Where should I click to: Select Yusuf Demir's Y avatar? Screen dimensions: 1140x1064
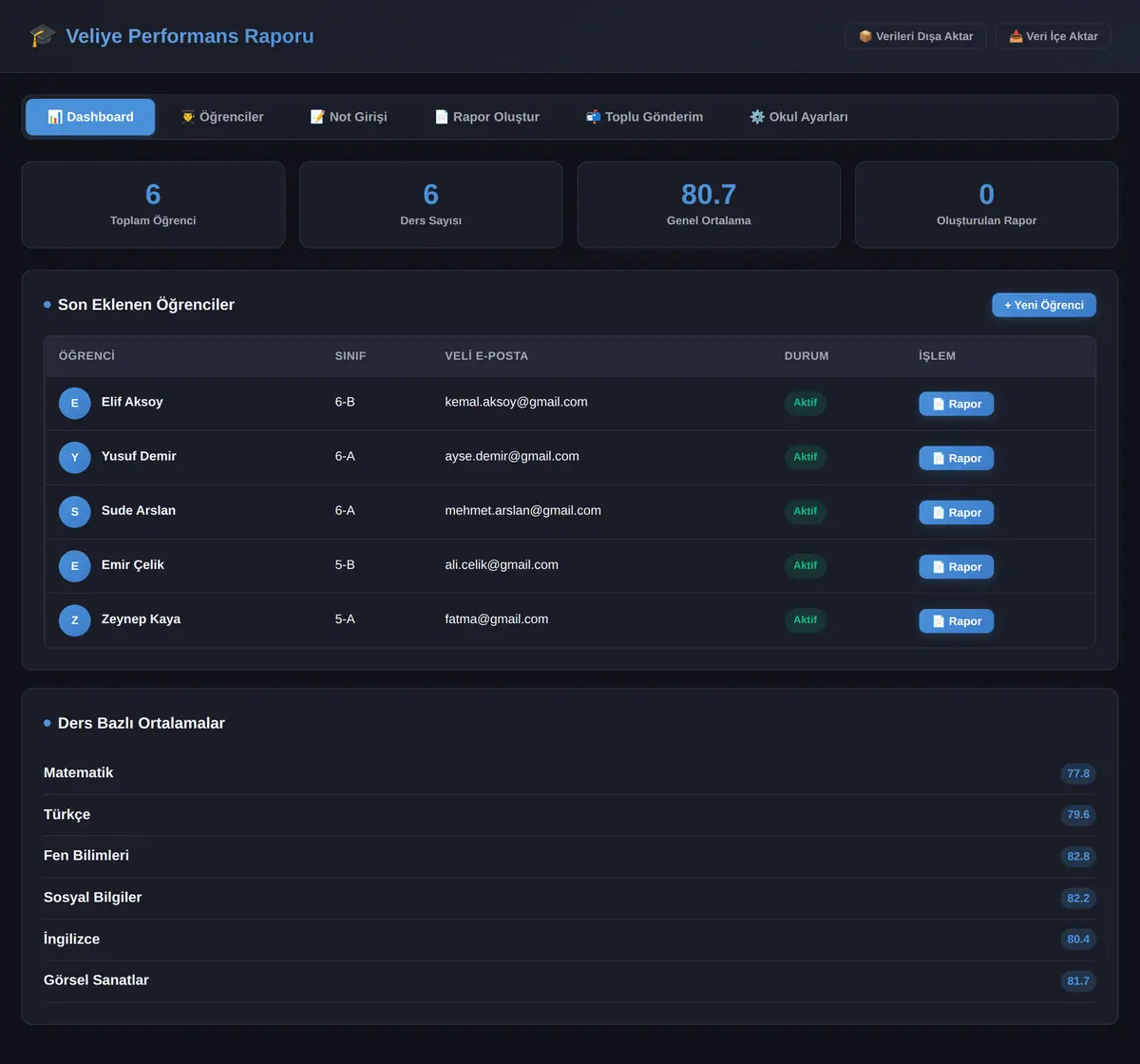tap(75, 457)
